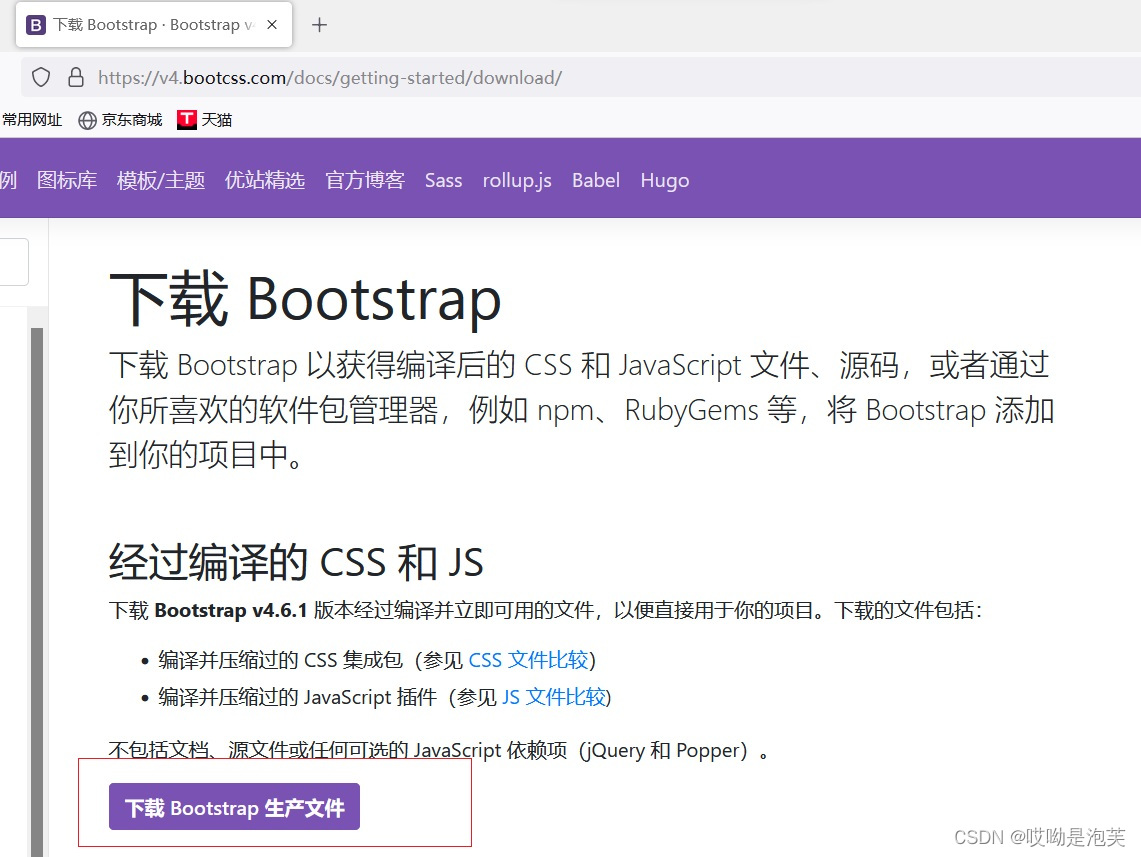Image resolution: width=1141 pixels, height=857 pixels.
Task: Open 模板/主题 navbar item
Action: pos(161,180)
